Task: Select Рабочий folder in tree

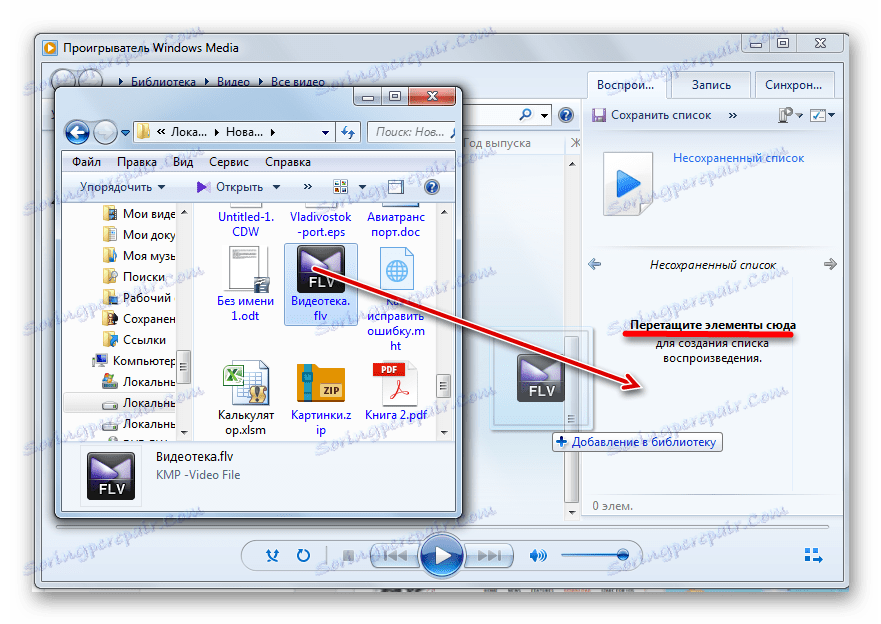Action: (138, 298)
